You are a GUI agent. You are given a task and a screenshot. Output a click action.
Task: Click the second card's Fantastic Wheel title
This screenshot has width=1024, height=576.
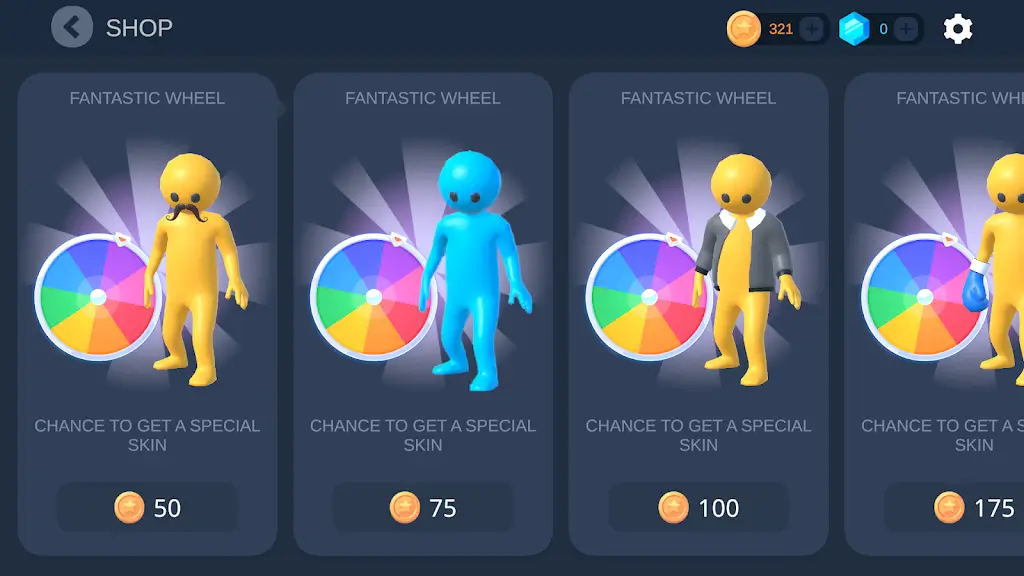coord(423,98)
